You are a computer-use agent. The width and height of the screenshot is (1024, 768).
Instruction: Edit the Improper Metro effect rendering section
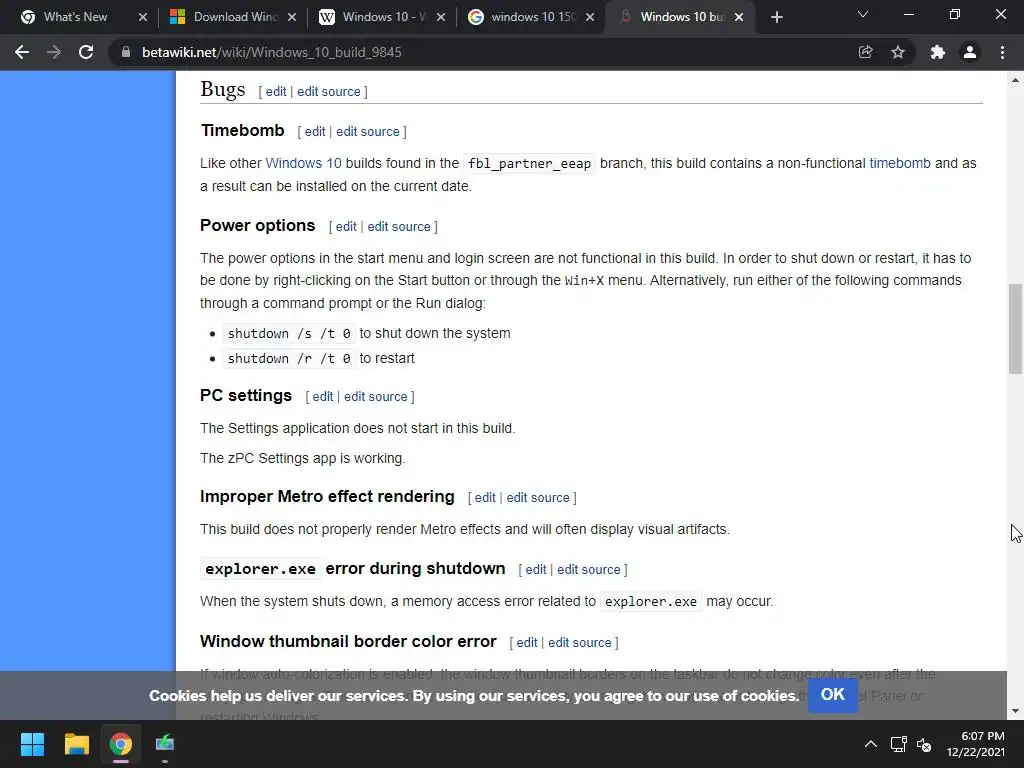pyautogui.click(x=485, y=498)
